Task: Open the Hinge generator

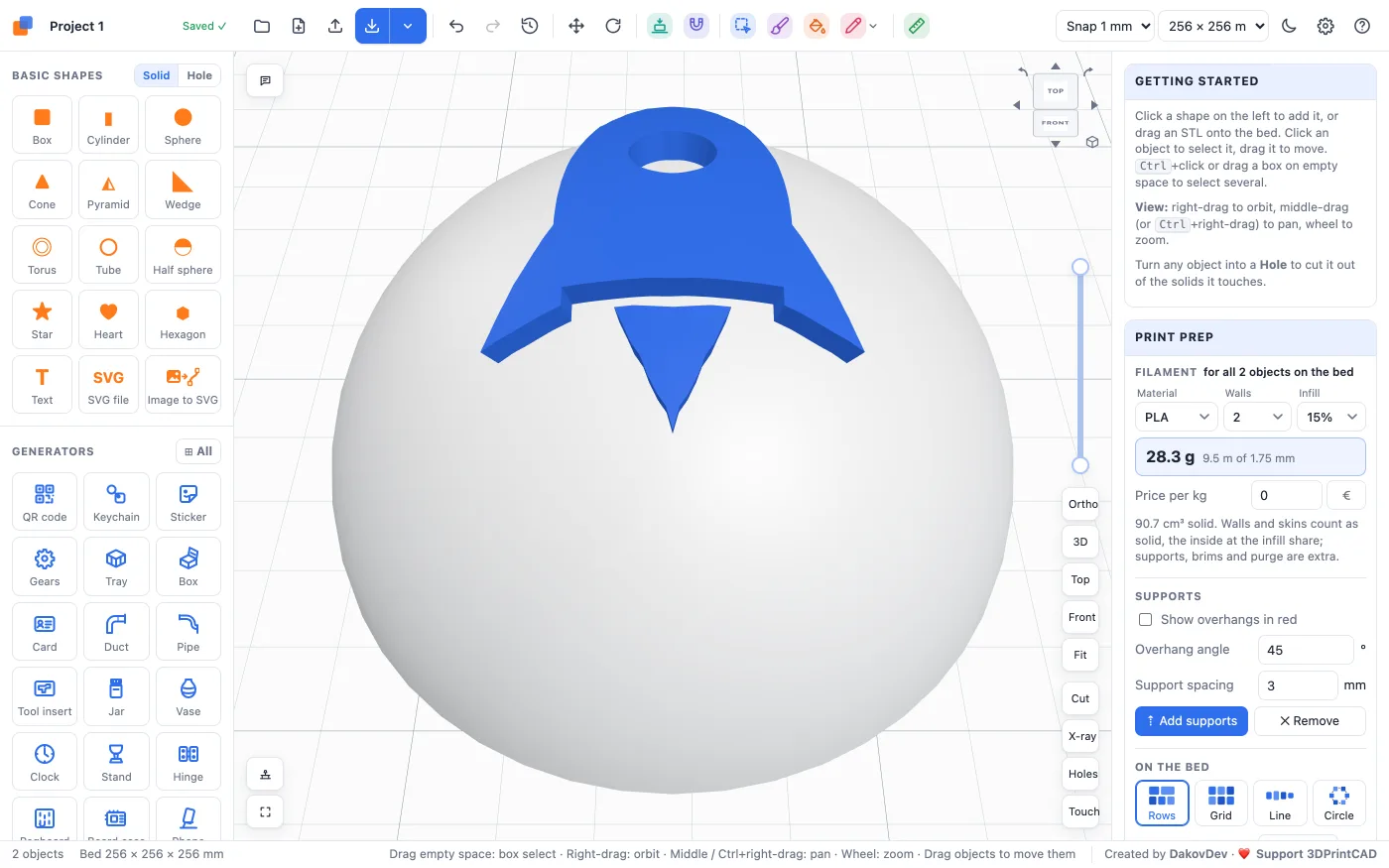Action: (x=189, y=762)
